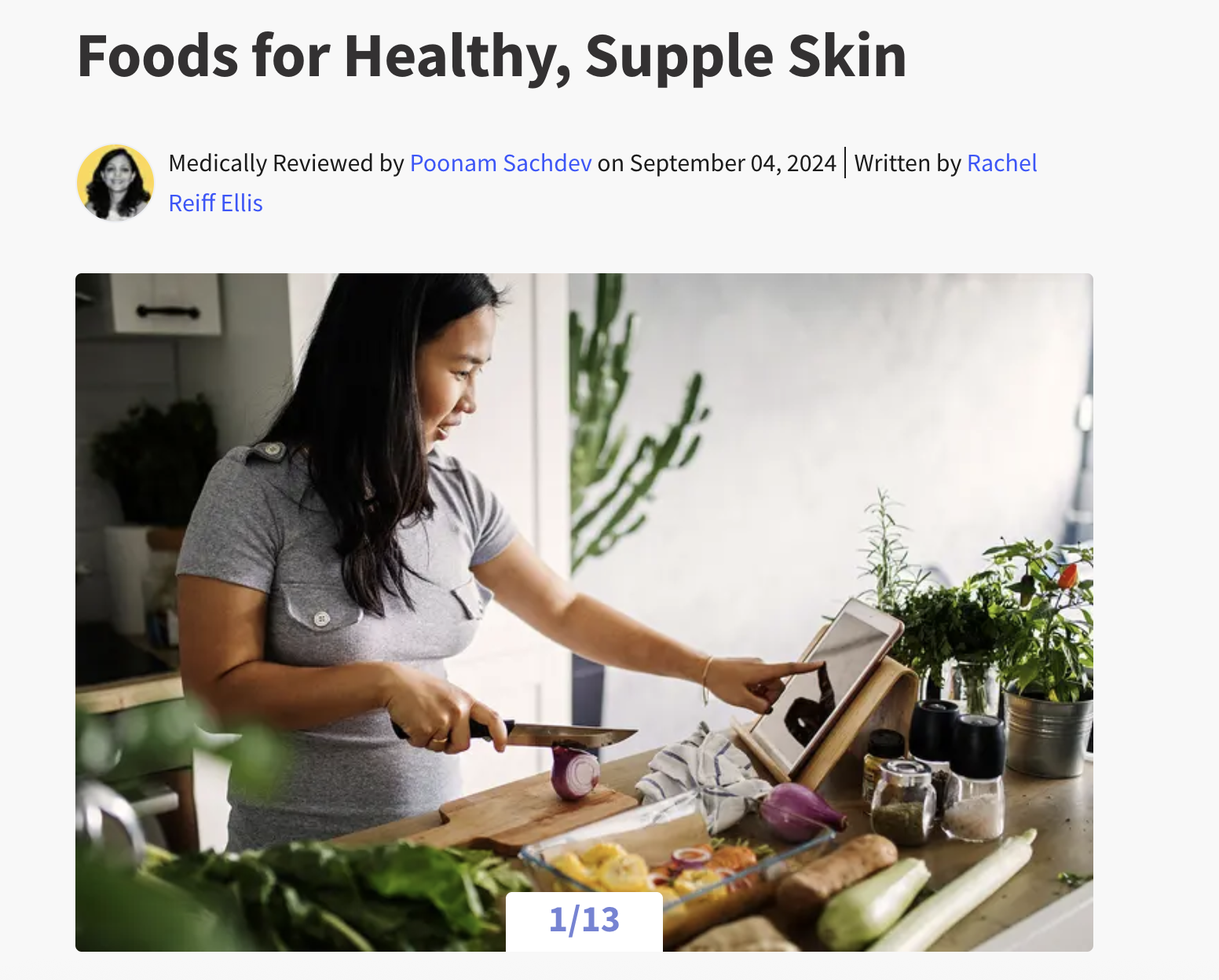Click the woman's face in the photo

click(x=450, y=377)
